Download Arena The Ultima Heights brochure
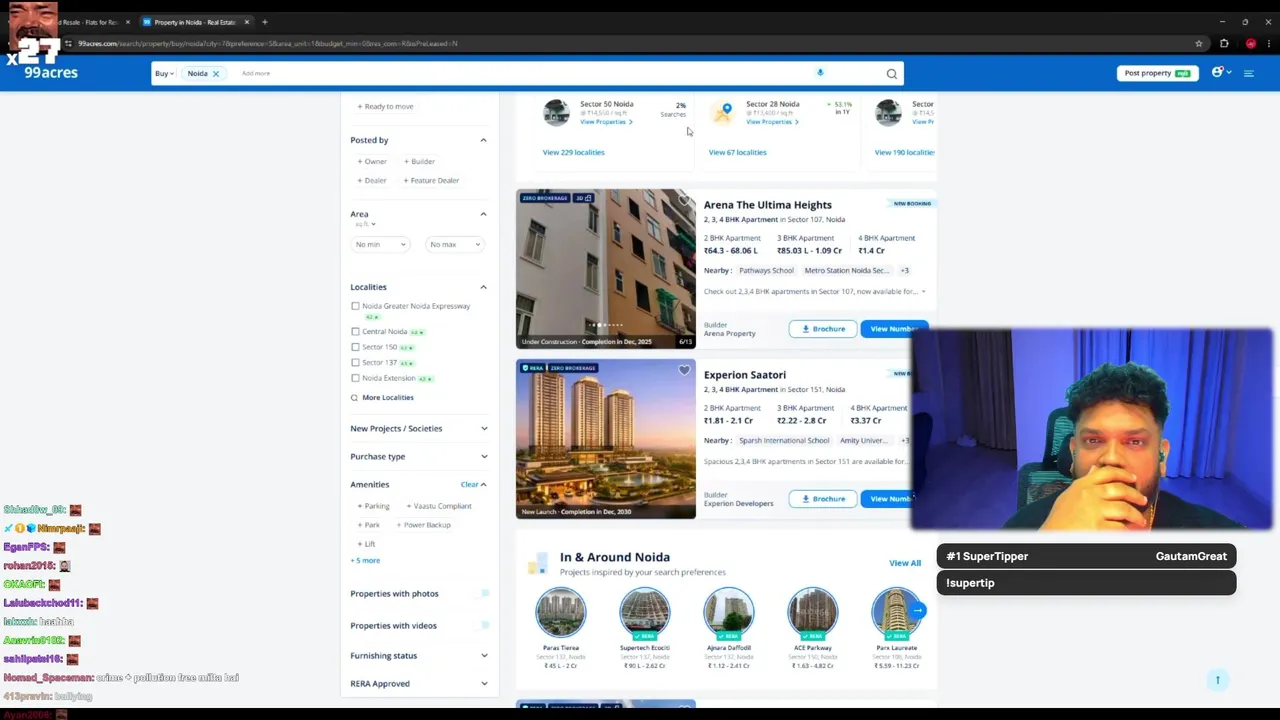Screen dimensions: 1280x720 click(x=822, y=329)
